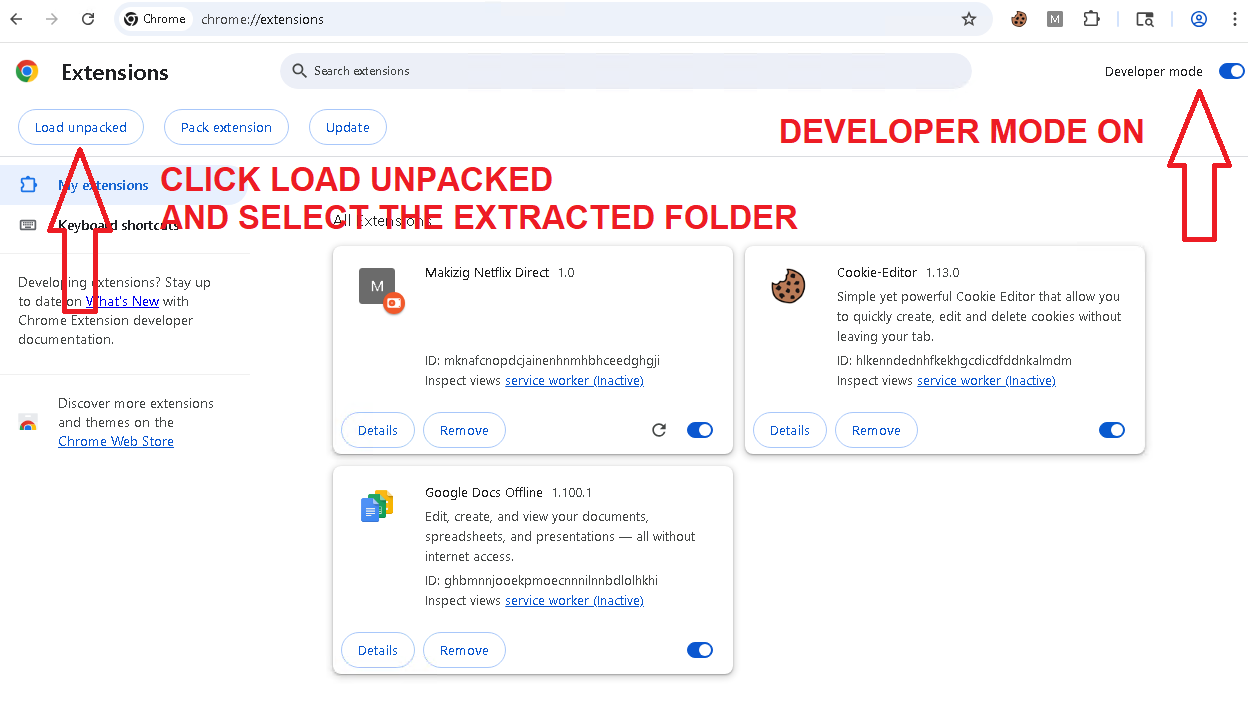Open the browser profile account icon
This screenshot has height=710, width=1248.
coord(1198,19)
